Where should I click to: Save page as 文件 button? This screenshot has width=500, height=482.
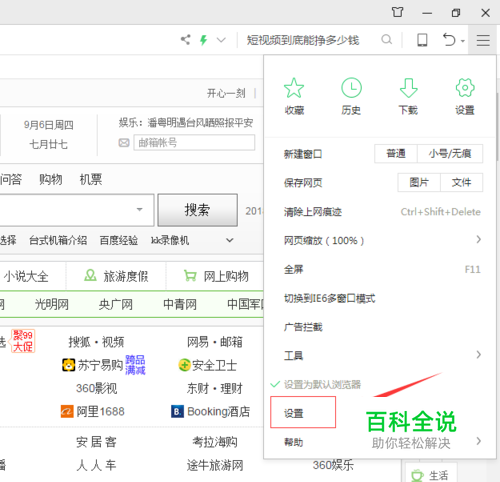click(461, 182)
